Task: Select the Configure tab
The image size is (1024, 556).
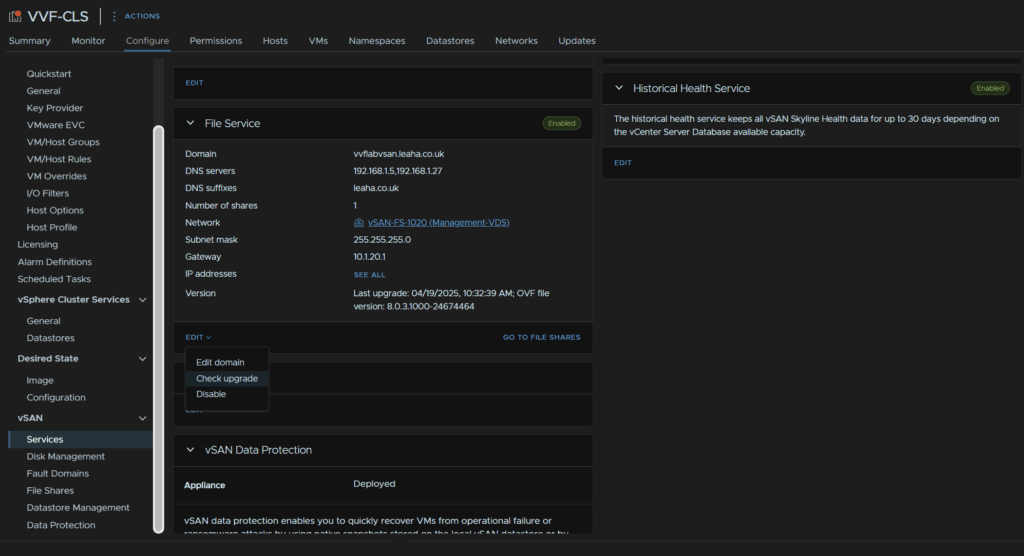Action: coord(148,41)
